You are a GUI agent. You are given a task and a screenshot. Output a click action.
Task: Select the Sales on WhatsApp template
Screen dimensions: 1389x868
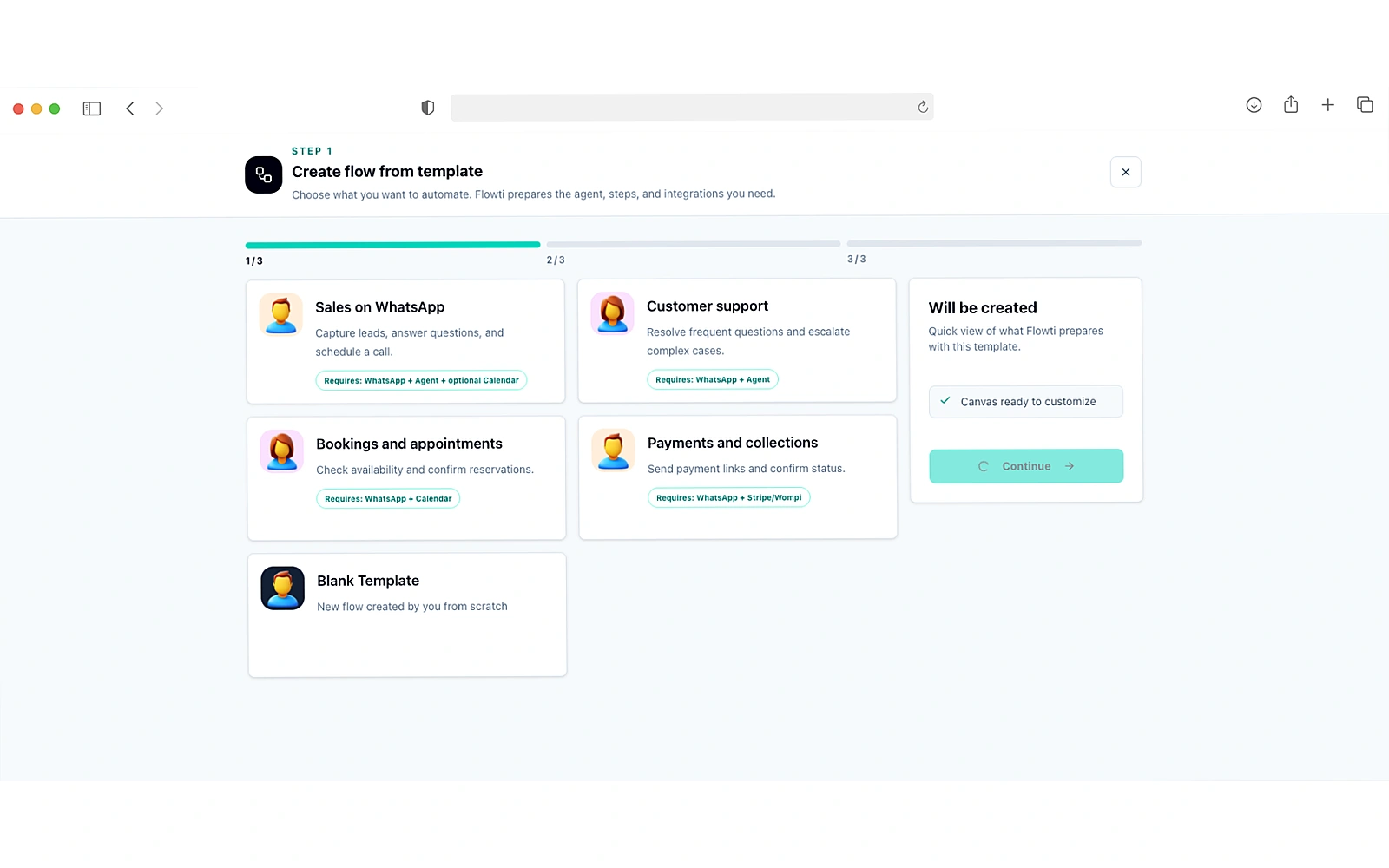pos(405,341)
